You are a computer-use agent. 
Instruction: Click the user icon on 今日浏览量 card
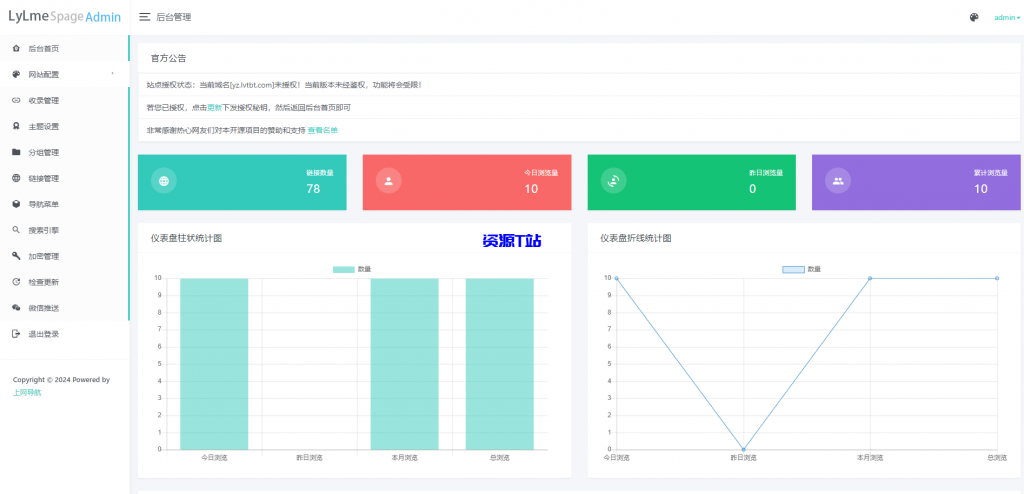(x=389, y=182)
